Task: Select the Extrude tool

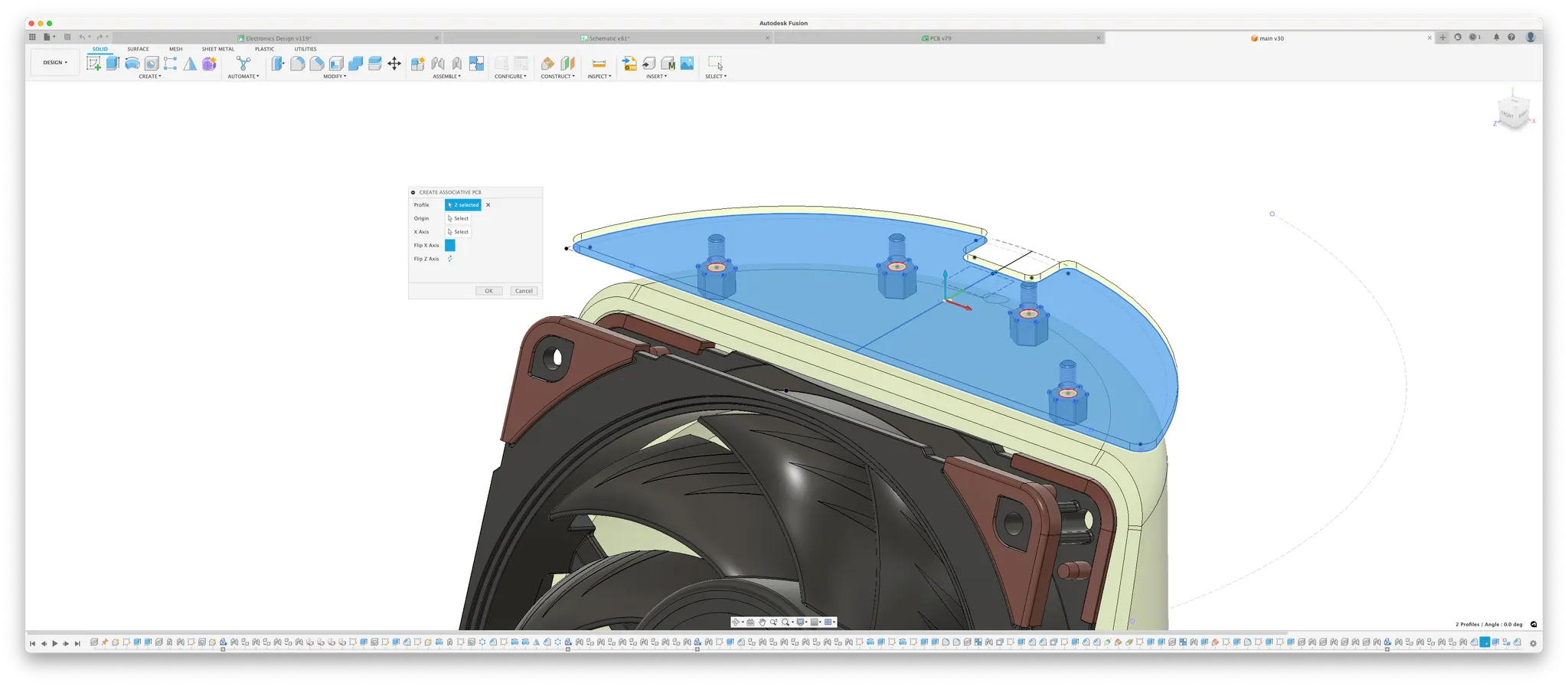Action: pyautogui.click(x=113, y=64)
